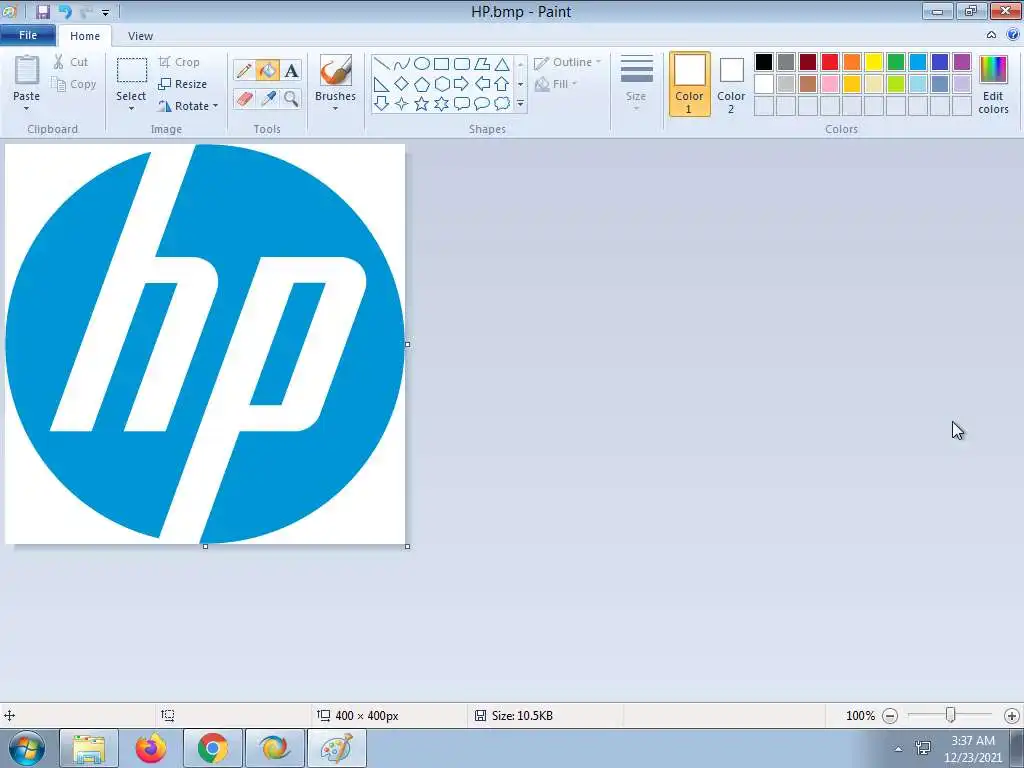Choose the Rectangle shape
The image size is (1024, 768).
pos(441,64)
